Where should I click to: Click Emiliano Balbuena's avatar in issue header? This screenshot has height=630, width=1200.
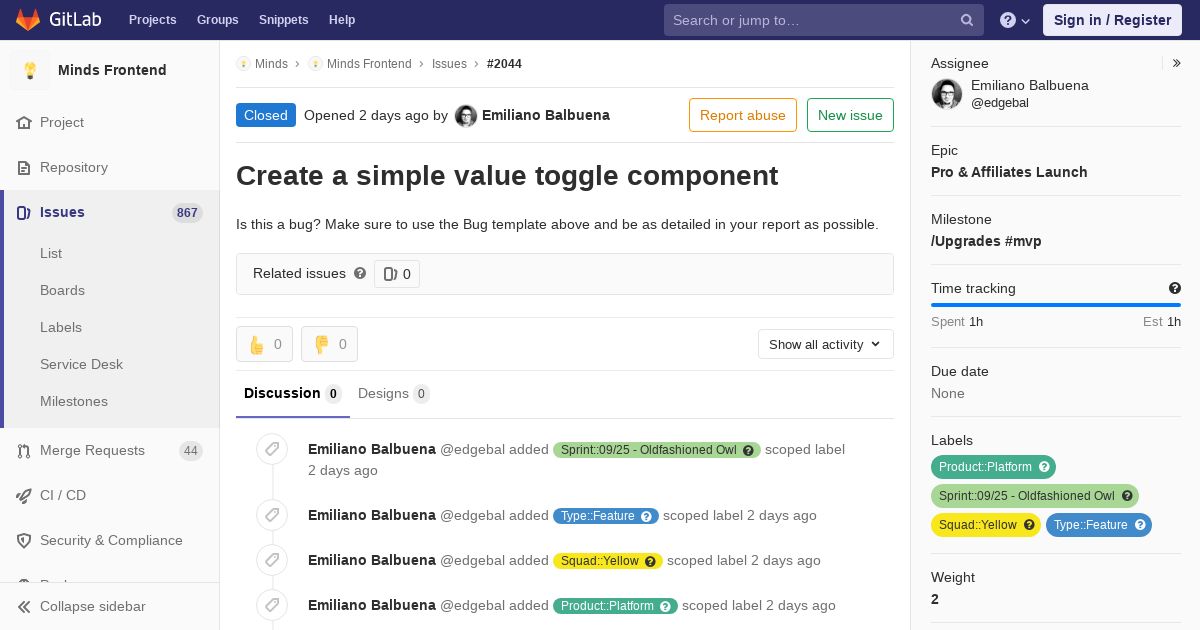pyautogui.click(x=466, y=116)
